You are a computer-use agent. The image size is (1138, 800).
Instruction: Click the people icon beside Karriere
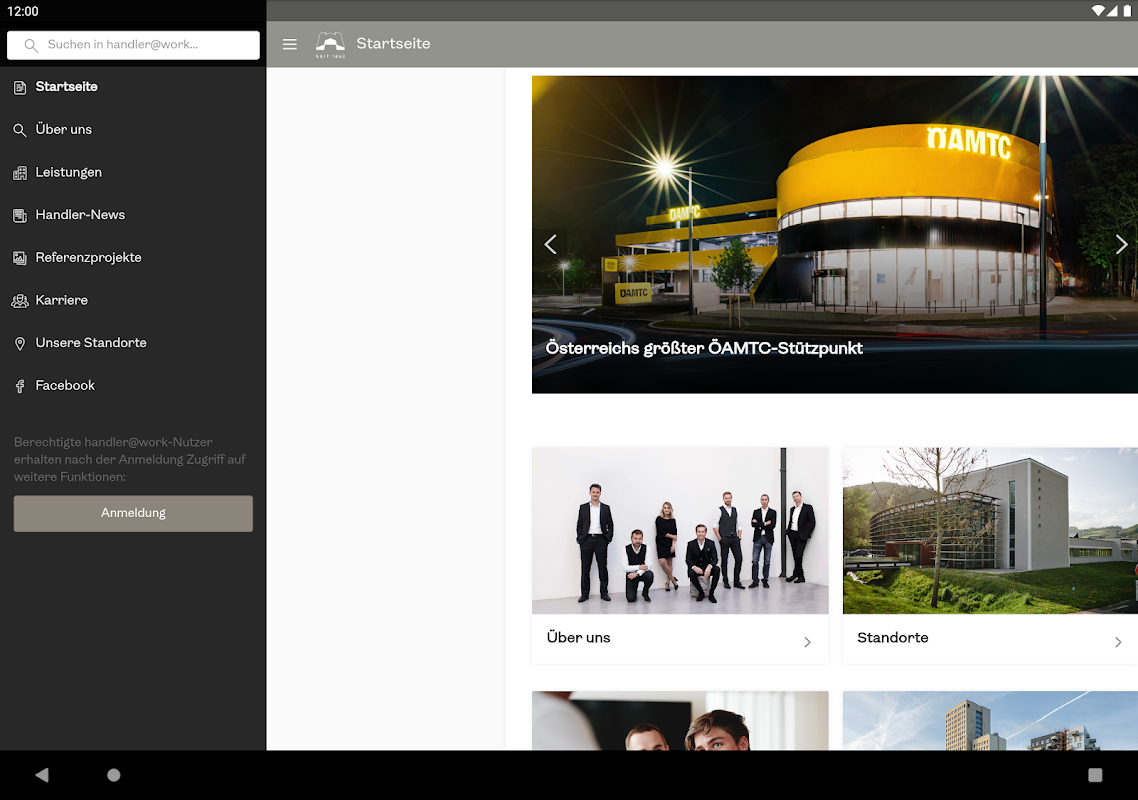tap(20, 301)
